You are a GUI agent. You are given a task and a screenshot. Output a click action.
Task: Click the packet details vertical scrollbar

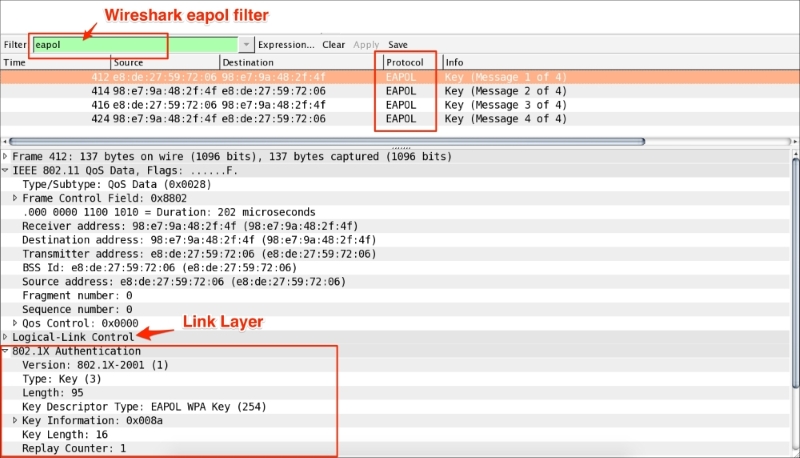(795, 273)
